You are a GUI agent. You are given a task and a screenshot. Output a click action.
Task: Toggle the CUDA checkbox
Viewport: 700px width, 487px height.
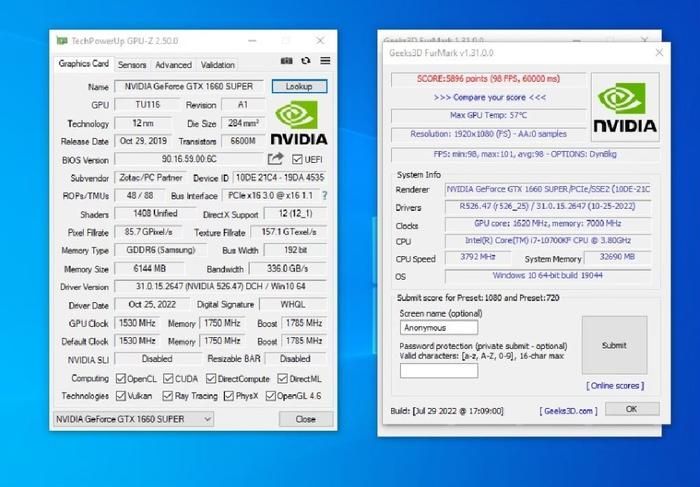(166, 378)
